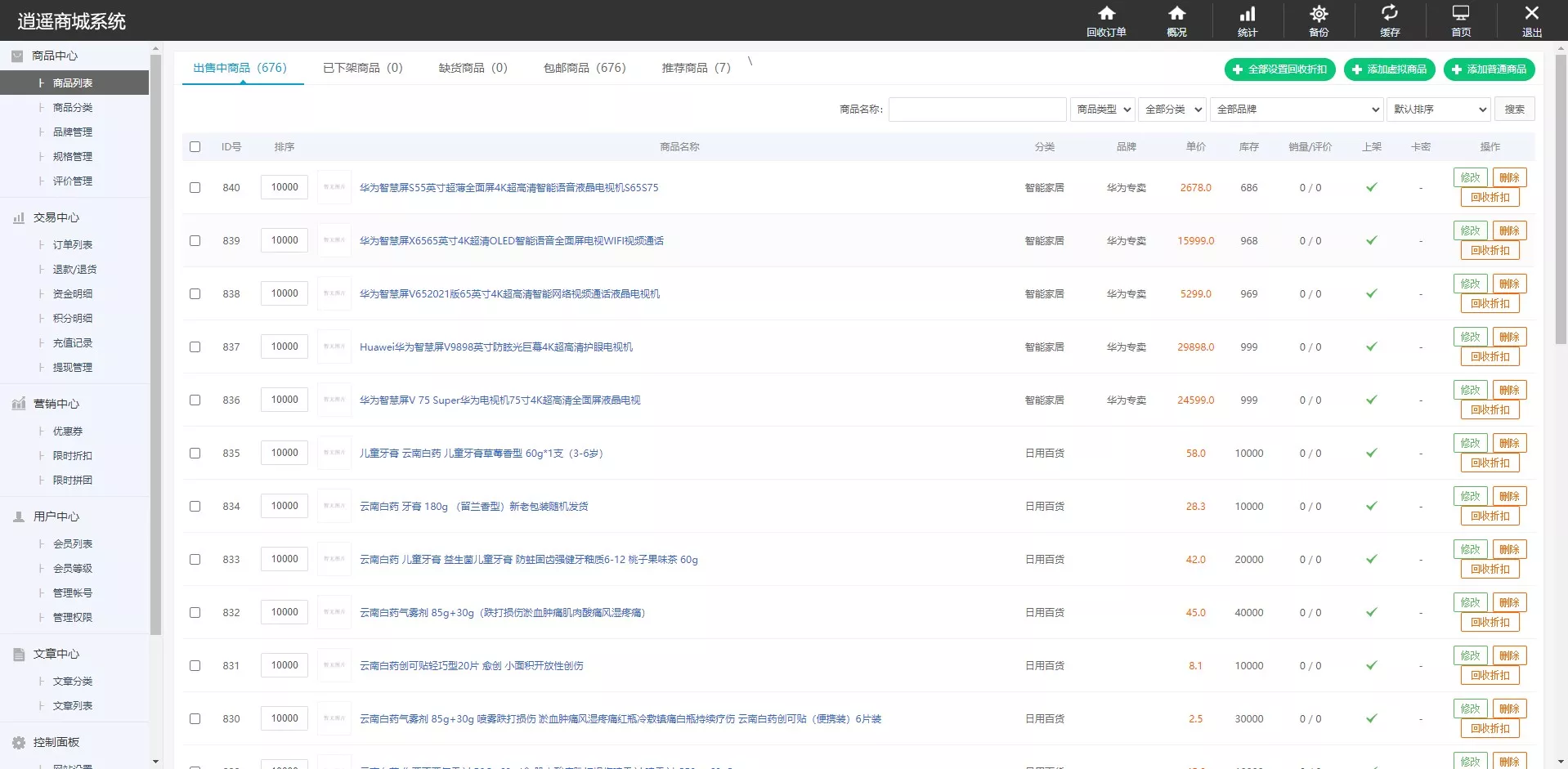Click green check mark for product 840
This screenshot has height=769, width=1568.
[x=1371, y=187]
